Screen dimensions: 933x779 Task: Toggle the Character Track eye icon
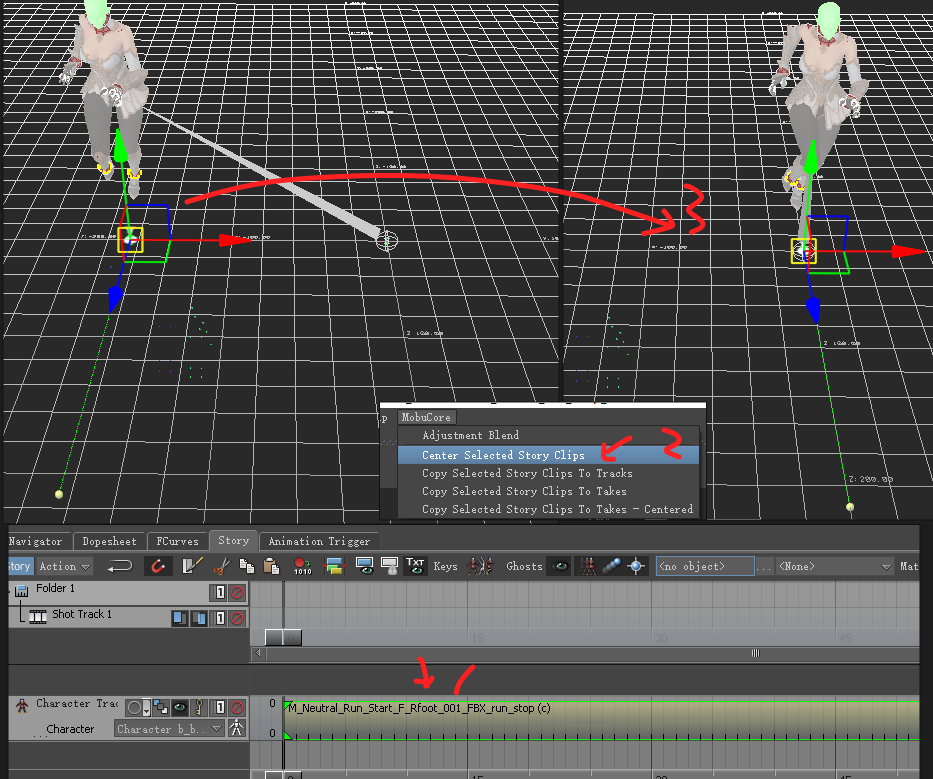coord(180,707)
